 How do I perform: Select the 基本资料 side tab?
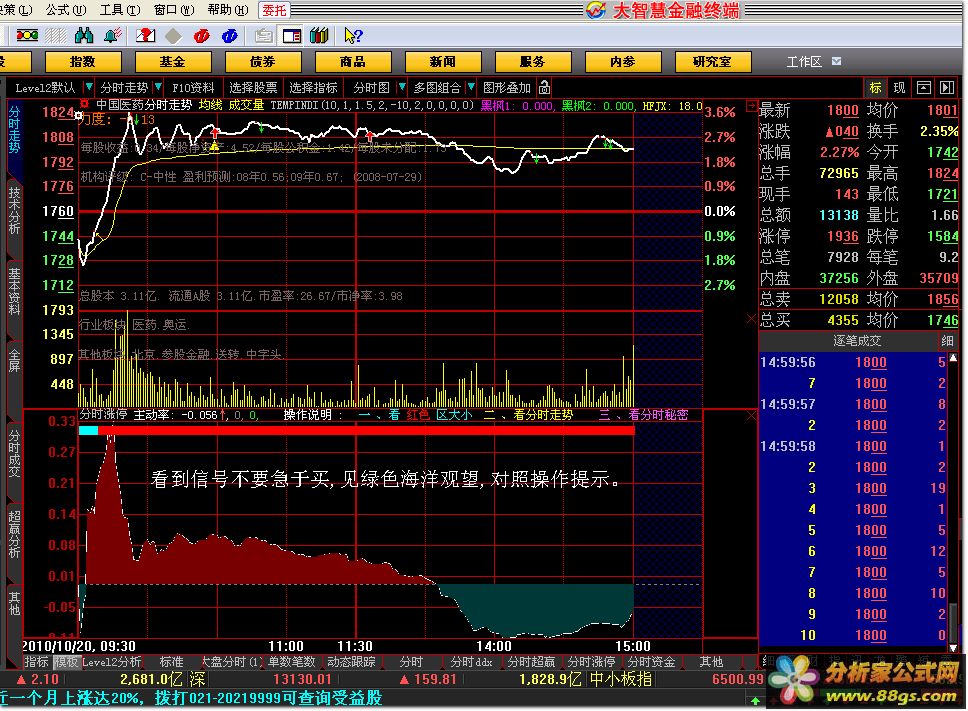14,291
